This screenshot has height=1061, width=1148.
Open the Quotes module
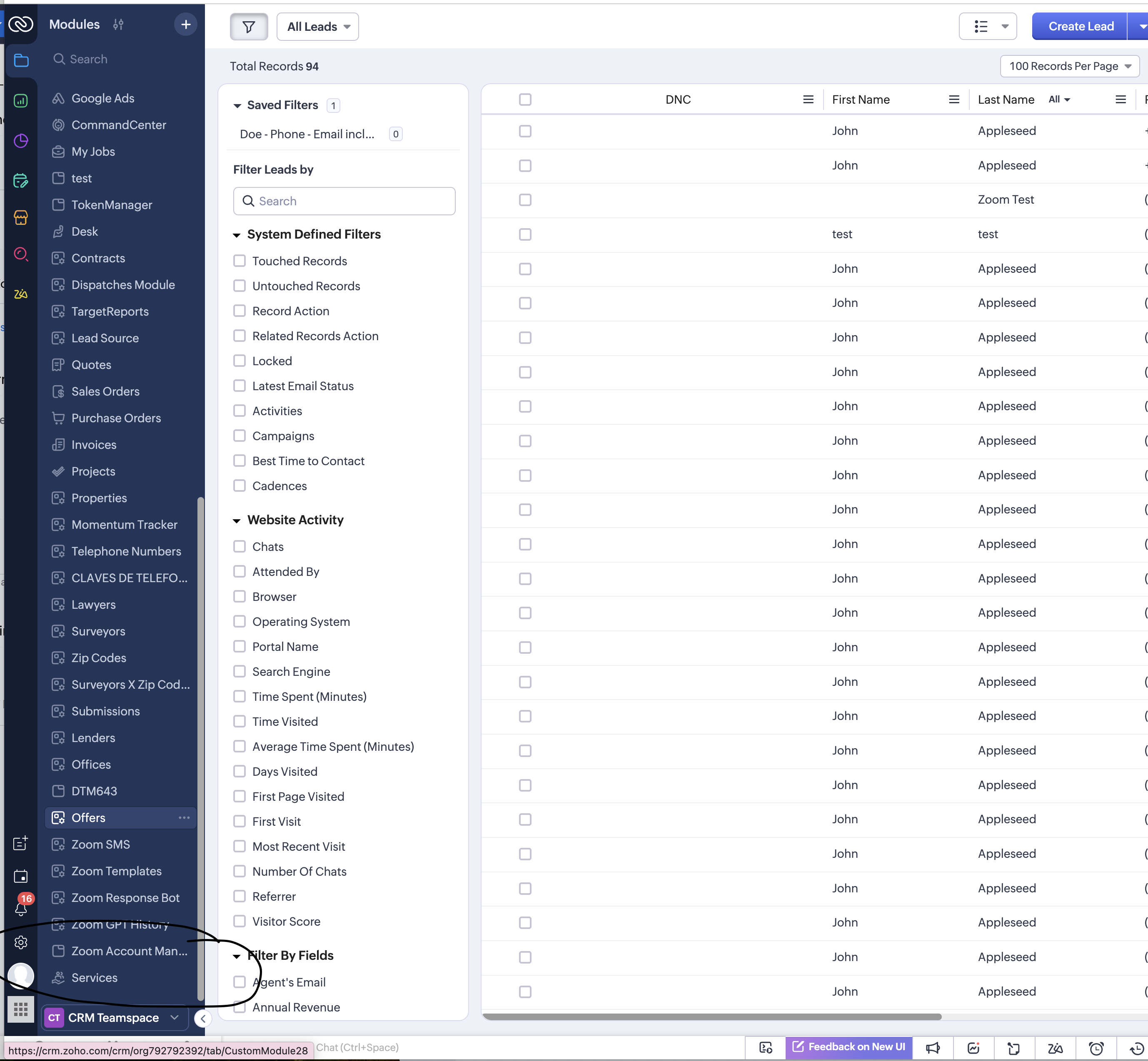pyautogui.click(x=91, y=365)
